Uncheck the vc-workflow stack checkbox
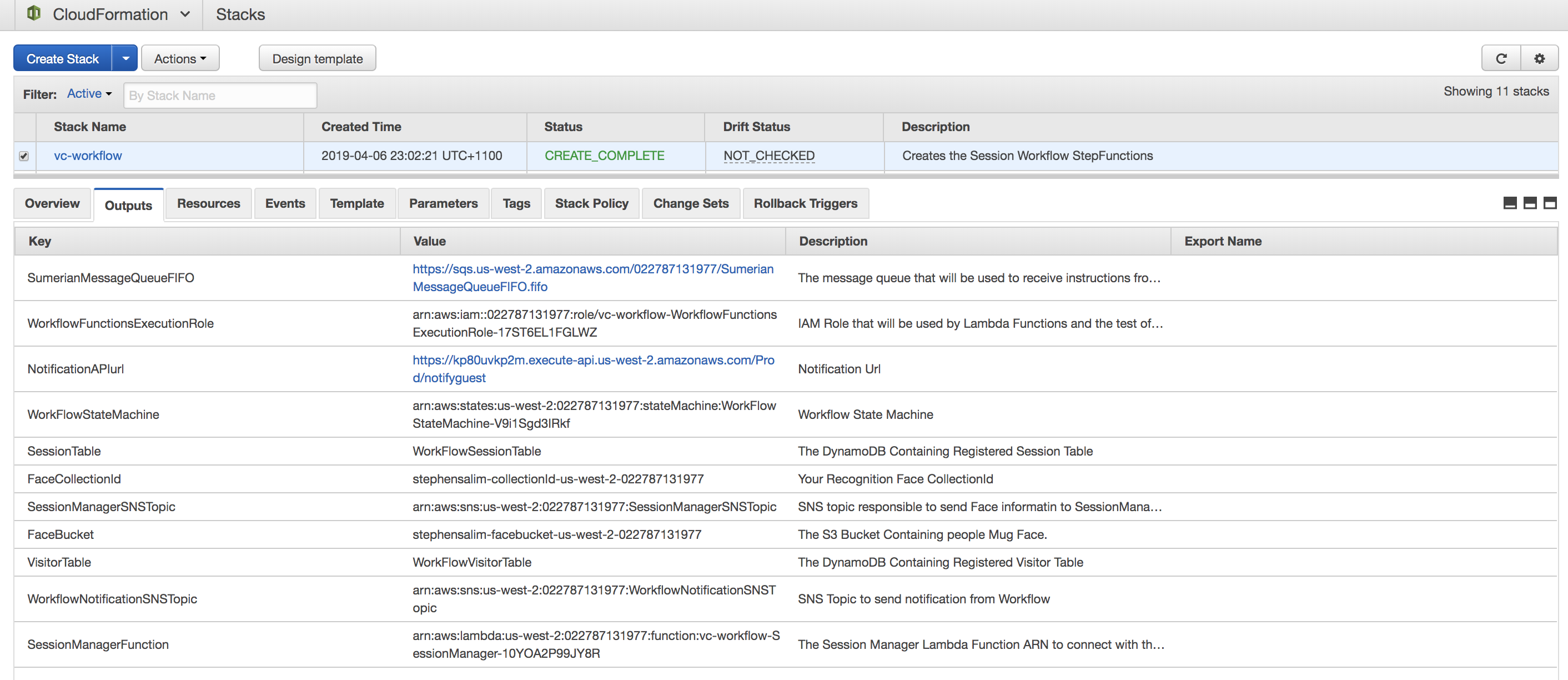This screenshot has width=1568, height=680. pos(24,156)
